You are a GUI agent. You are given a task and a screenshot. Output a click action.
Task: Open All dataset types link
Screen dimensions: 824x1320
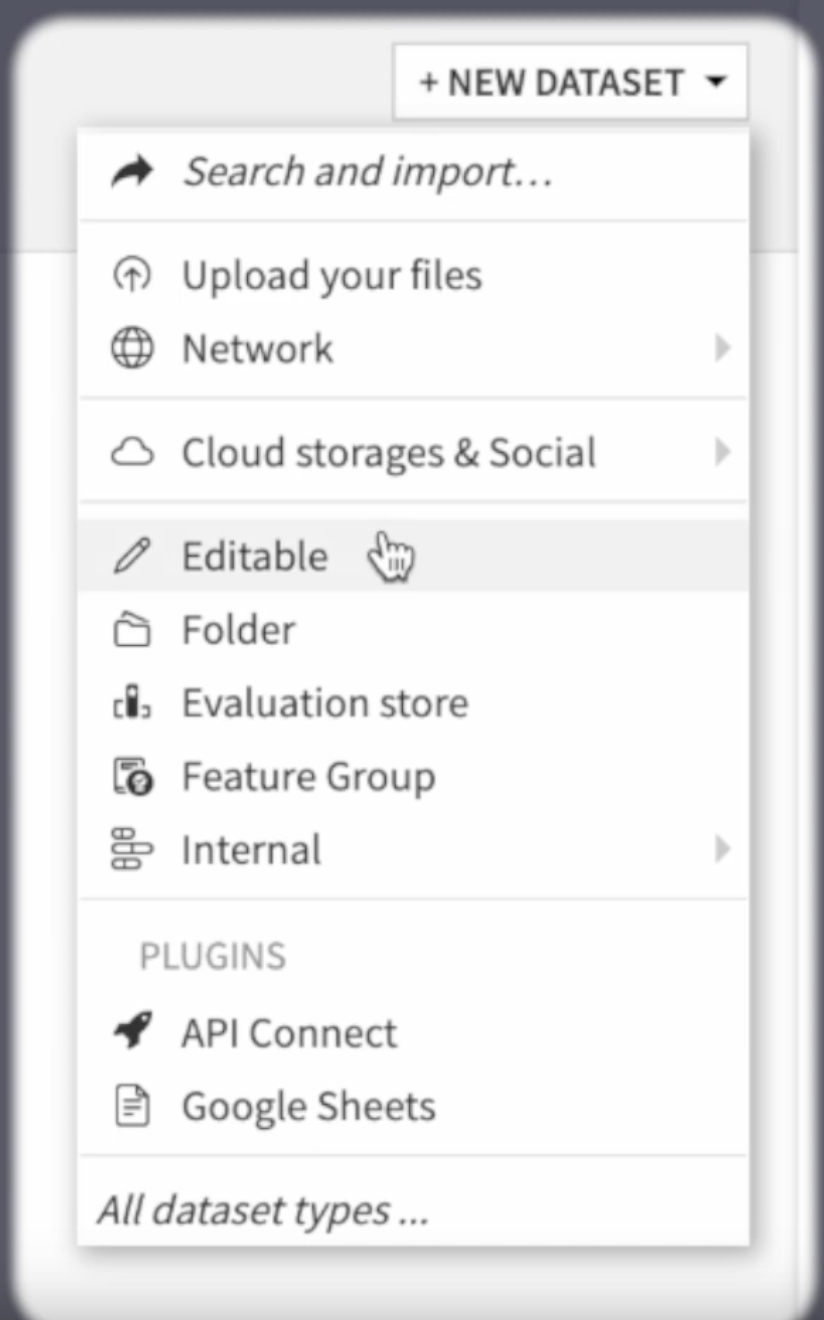[262, 1209]
